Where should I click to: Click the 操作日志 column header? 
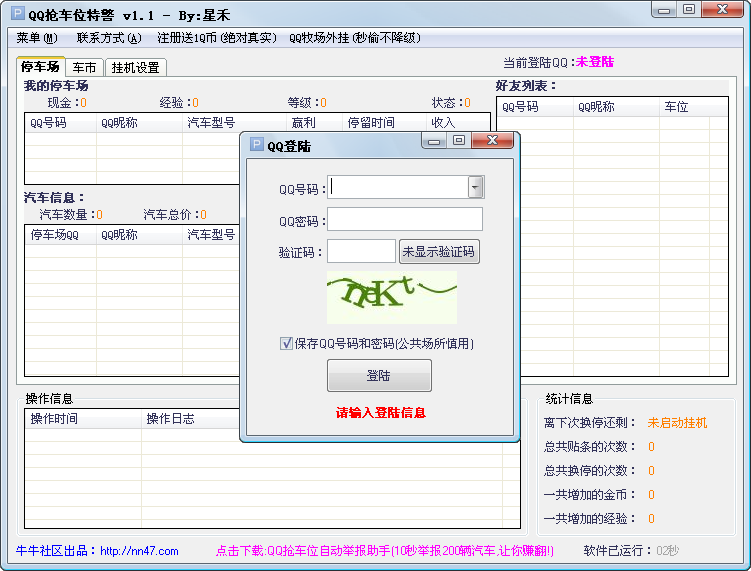pos(191,419)
